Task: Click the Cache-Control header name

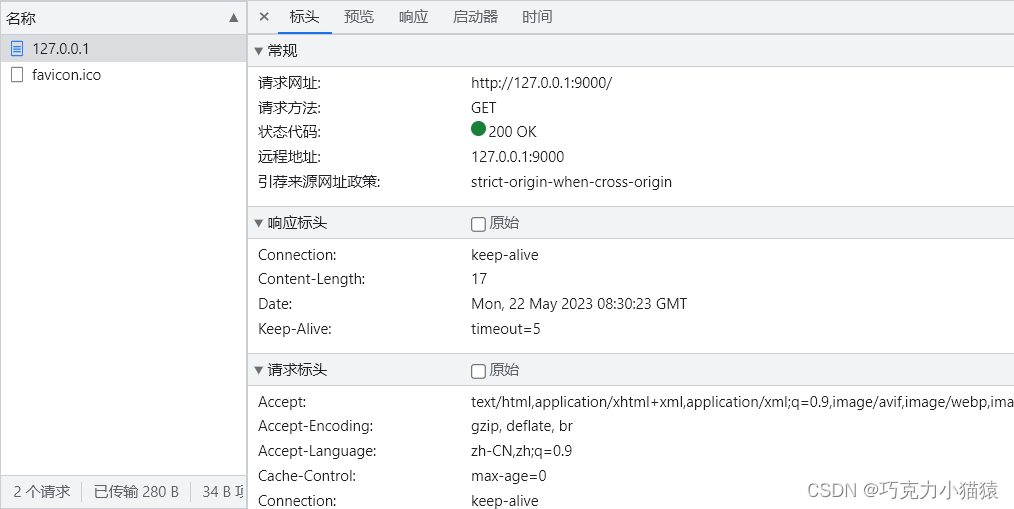Action: coord(307,476)
